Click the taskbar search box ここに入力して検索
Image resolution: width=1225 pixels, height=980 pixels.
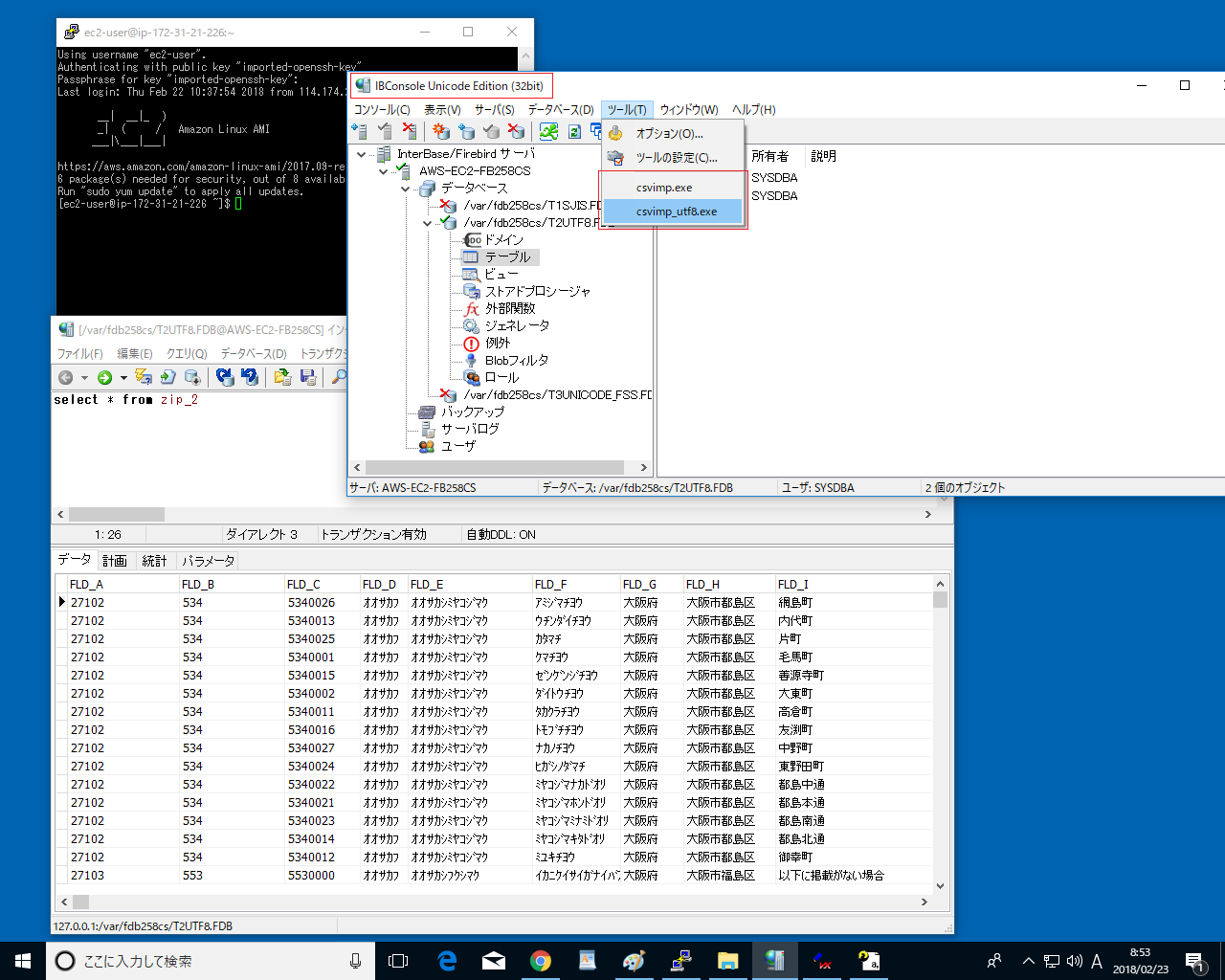[210, 961]
